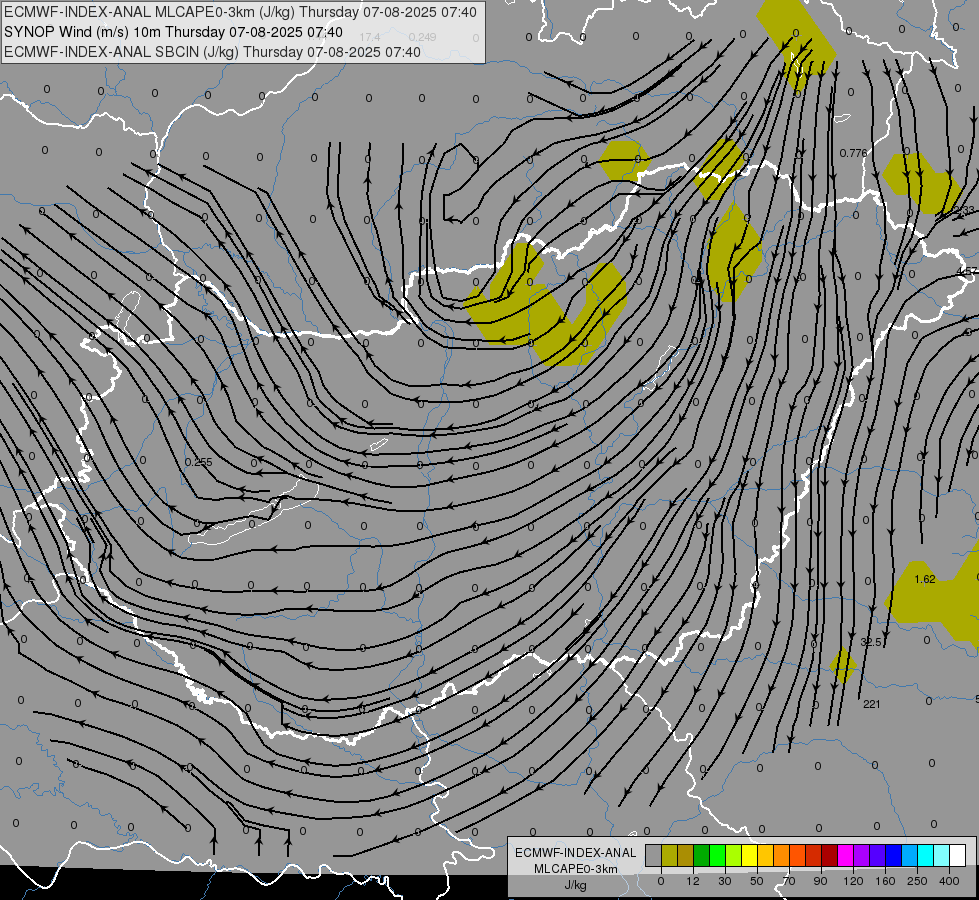Click the legend tick label 12
This screenshot has height=900, width=979.
(x=693, y=881)
